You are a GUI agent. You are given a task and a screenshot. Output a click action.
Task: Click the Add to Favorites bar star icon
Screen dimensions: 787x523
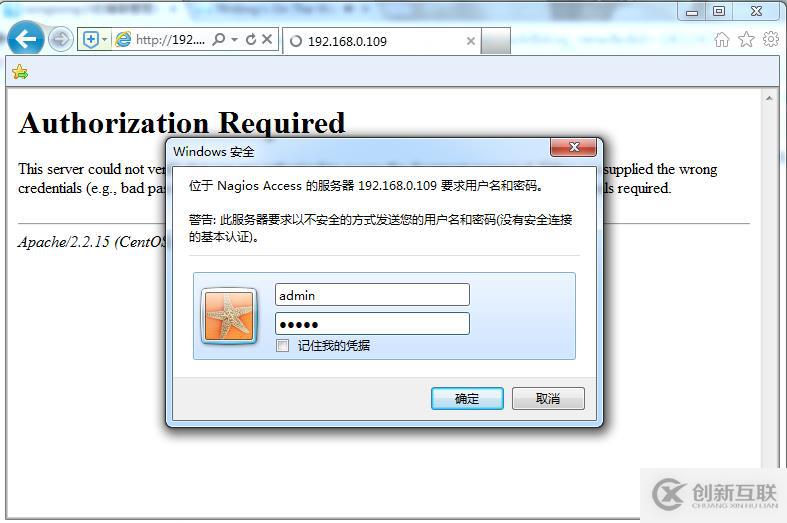click(x=20, y=72)
